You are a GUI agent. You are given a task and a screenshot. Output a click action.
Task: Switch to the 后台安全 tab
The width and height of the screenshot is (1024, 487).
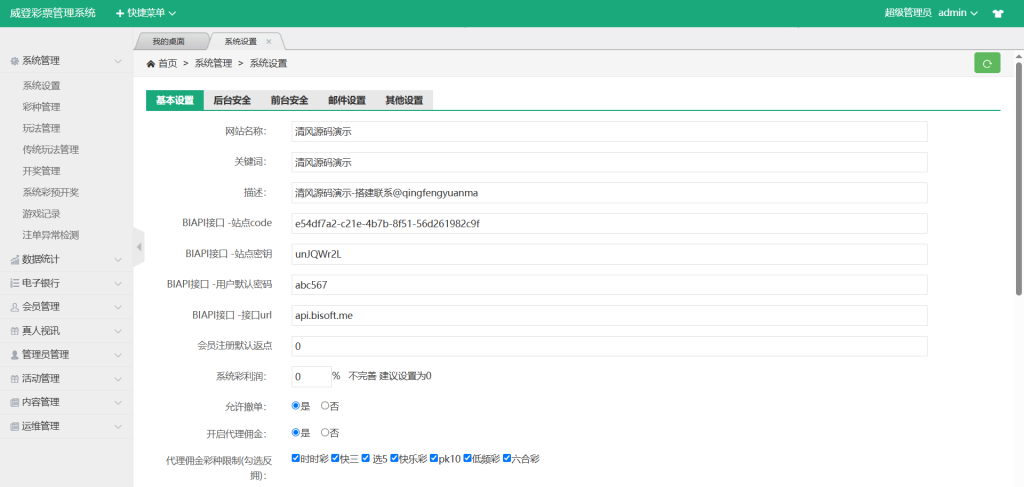(232, 100)
